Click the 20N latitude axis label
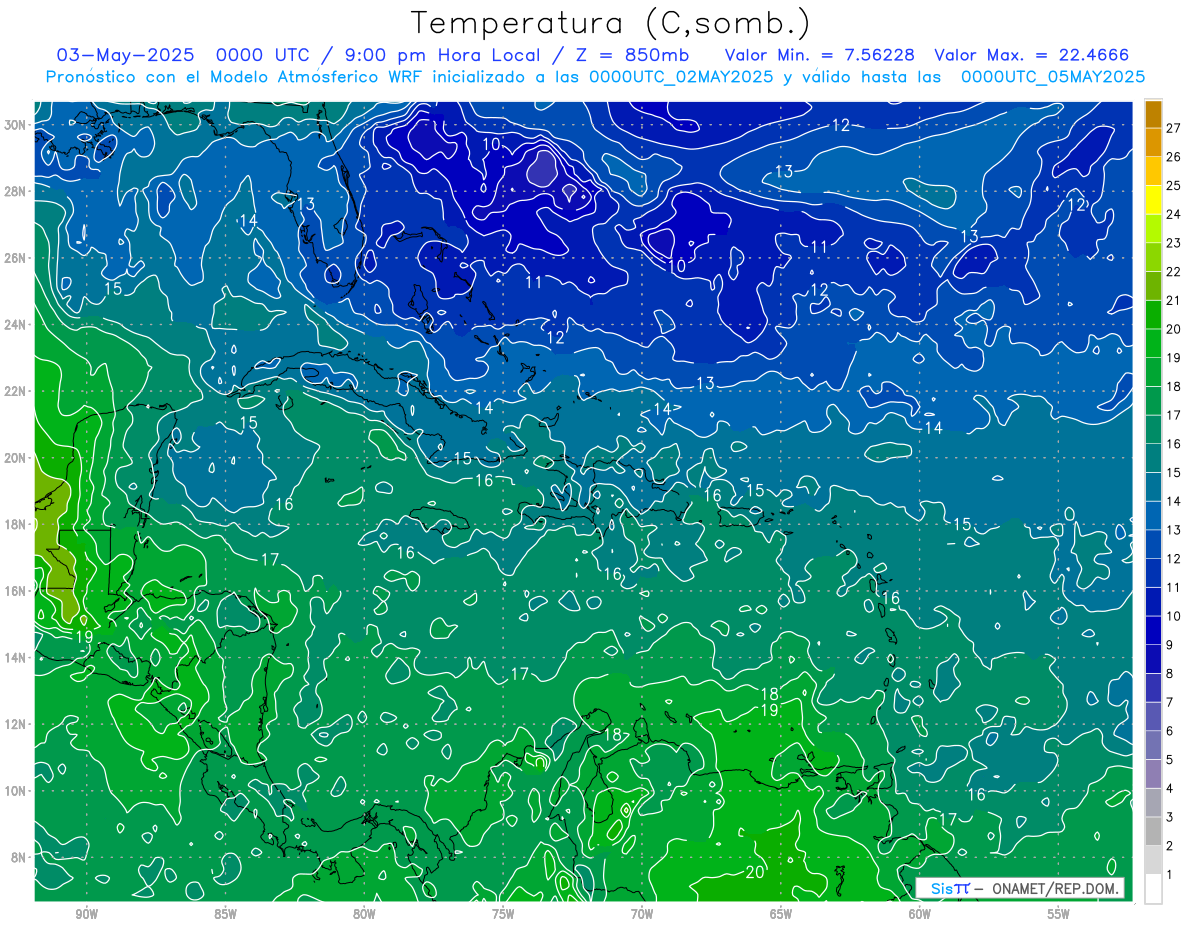Image resolution: width=1200 pixels, height=927 pixels. (15, 458)
